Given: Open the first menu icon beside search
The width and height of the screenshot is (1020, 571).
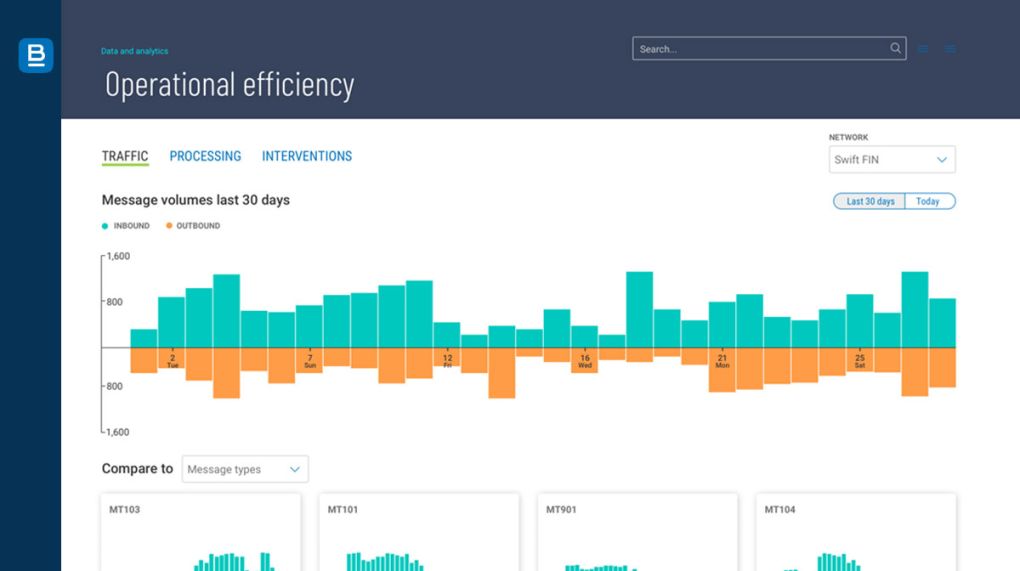Looking at the screenshot, I should [923, 49].
